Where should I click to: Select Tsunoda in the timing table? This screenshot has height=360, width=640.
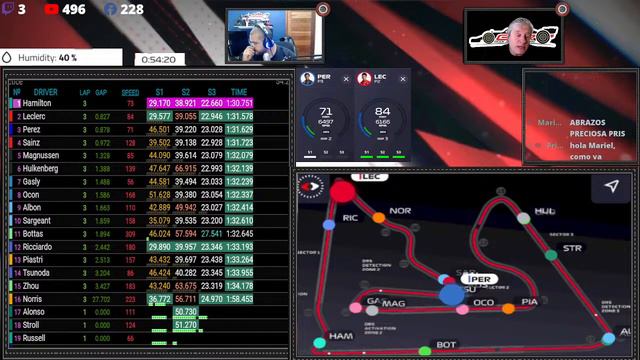click(x=36, y=273)
